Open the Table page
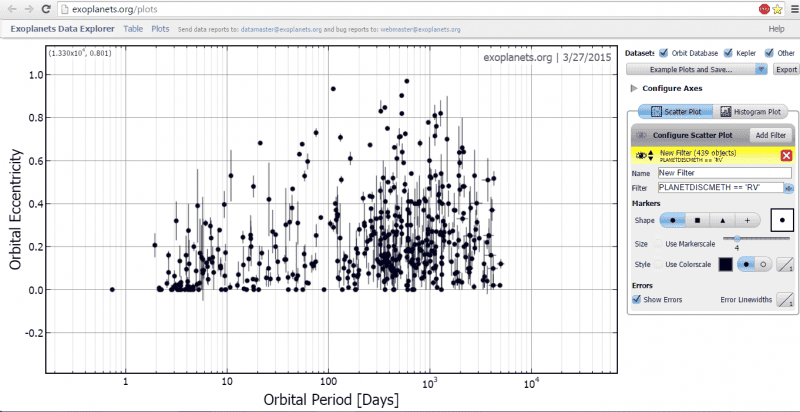800x412 pixels. pos(133,29)
